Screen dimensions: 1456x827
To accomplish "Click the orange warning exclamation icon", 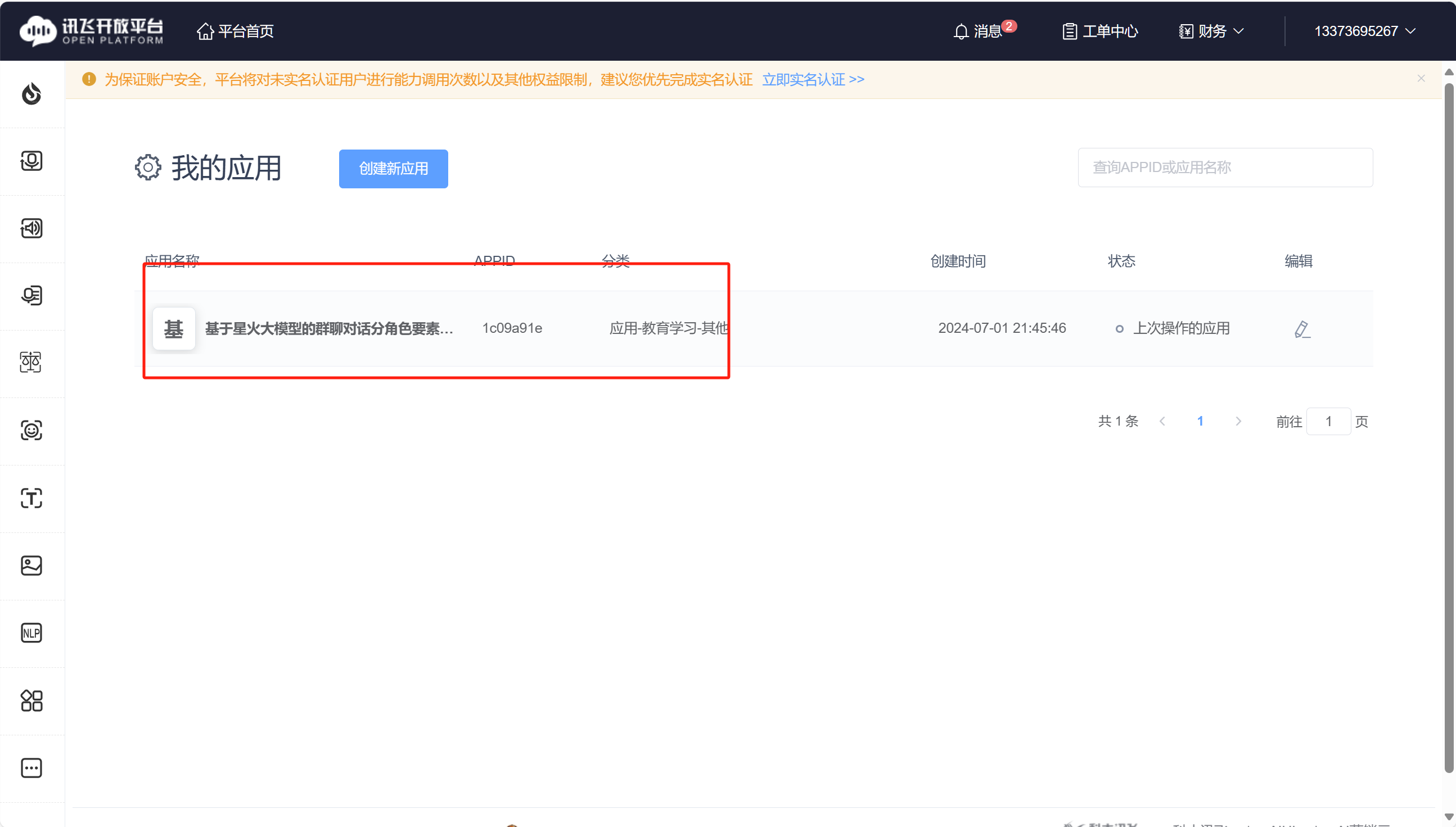I will (89, 79).
